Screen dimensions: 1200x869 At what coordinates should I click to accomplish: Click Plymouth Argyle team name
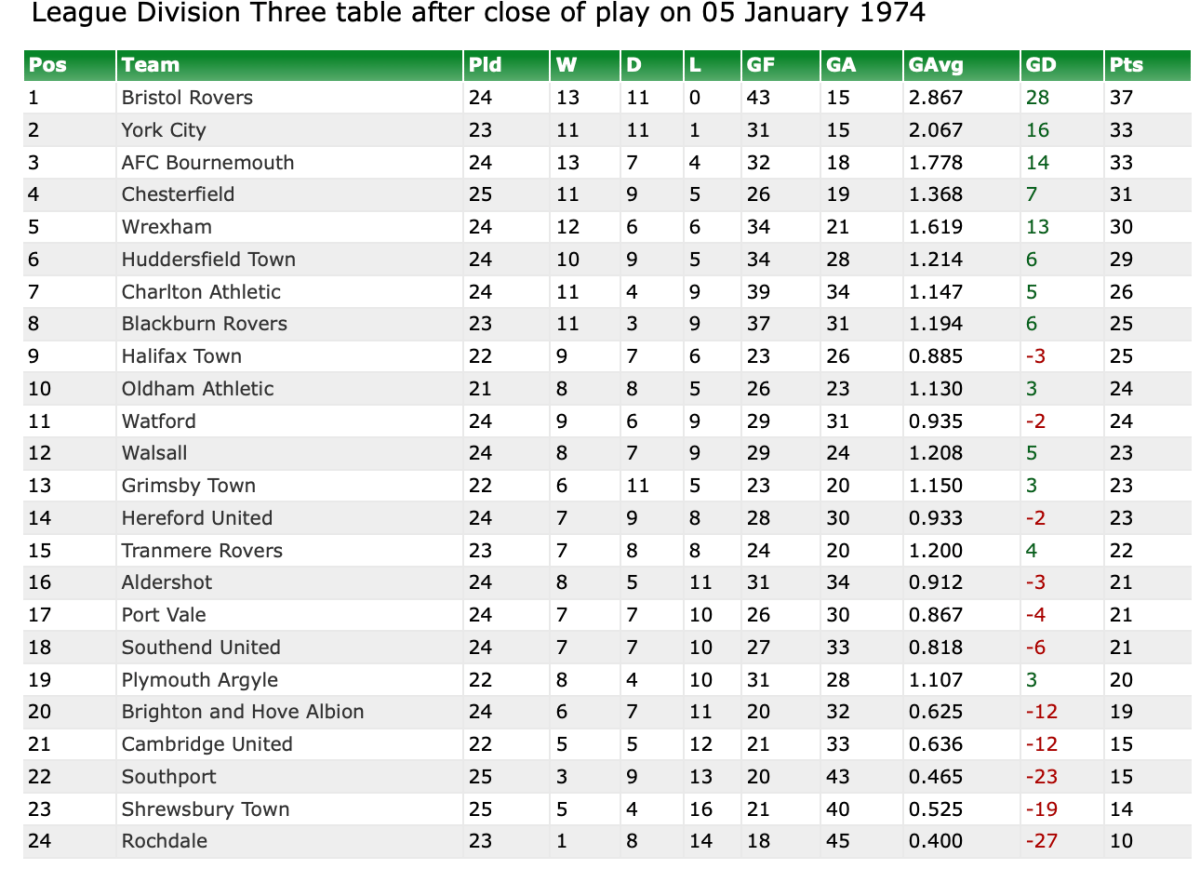tap(199, 680)
